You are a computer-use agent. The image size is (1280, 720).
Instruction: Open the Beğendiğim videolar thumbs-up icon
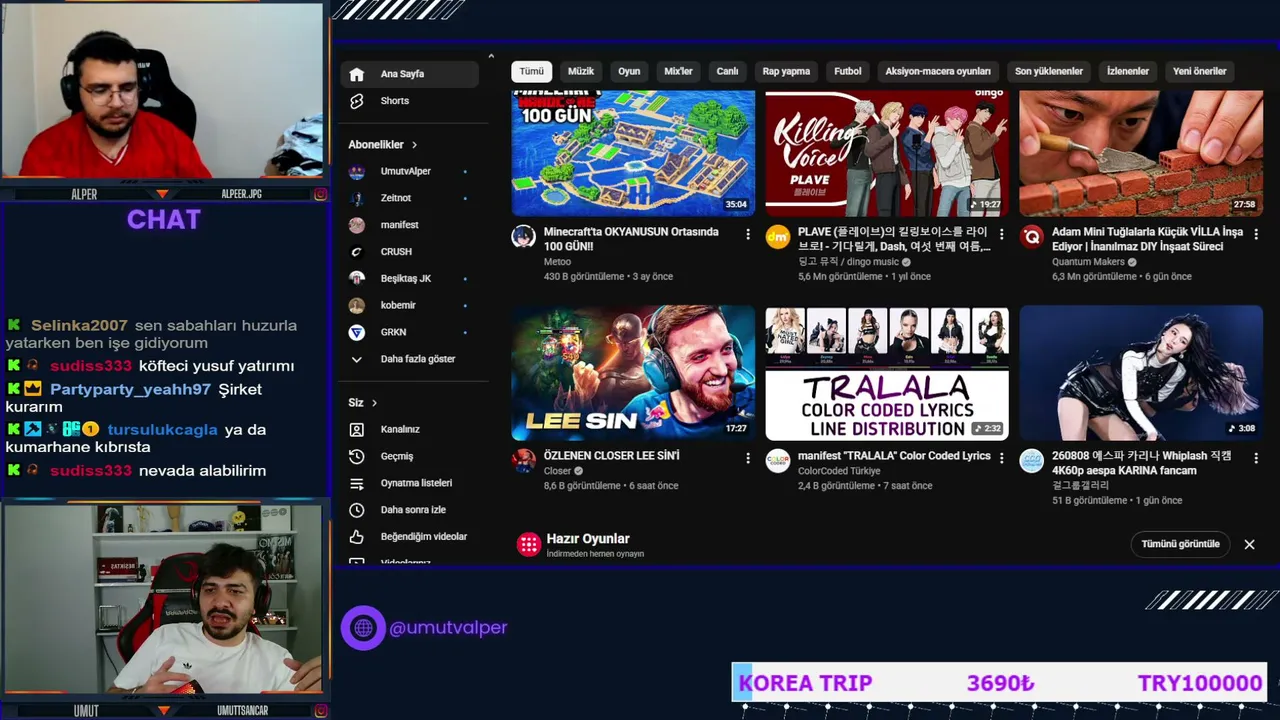[x=356, y=537]
